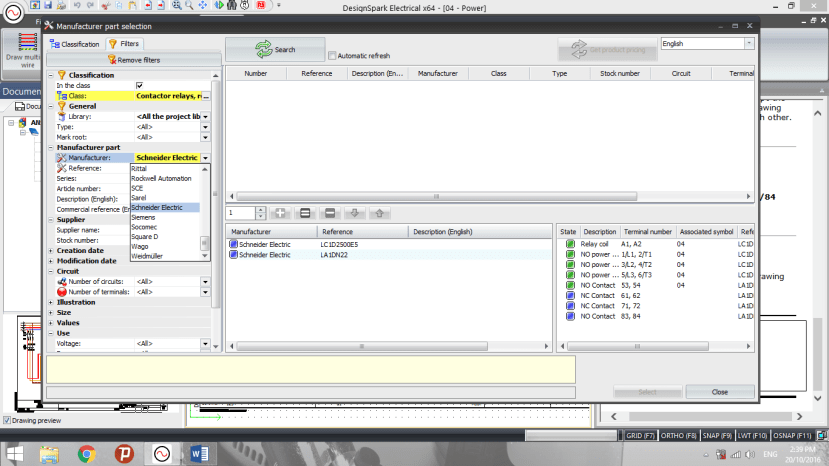The width and height of the screenshot is (829, 466).
Task: Click the remove part minus button
Action: (x=330, y=213)
